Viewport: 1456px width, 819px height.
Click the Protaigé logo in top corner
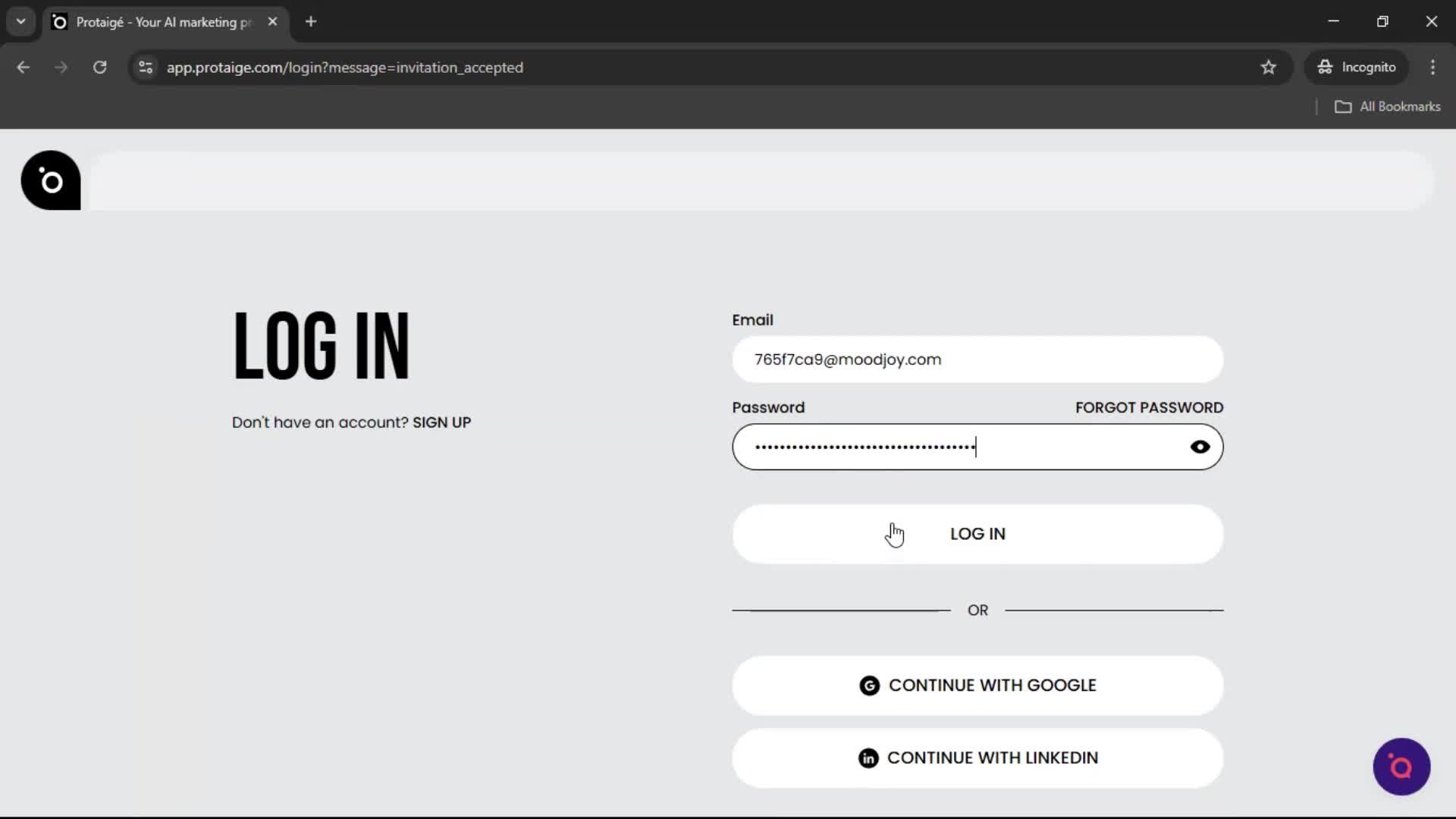(50, 180)
